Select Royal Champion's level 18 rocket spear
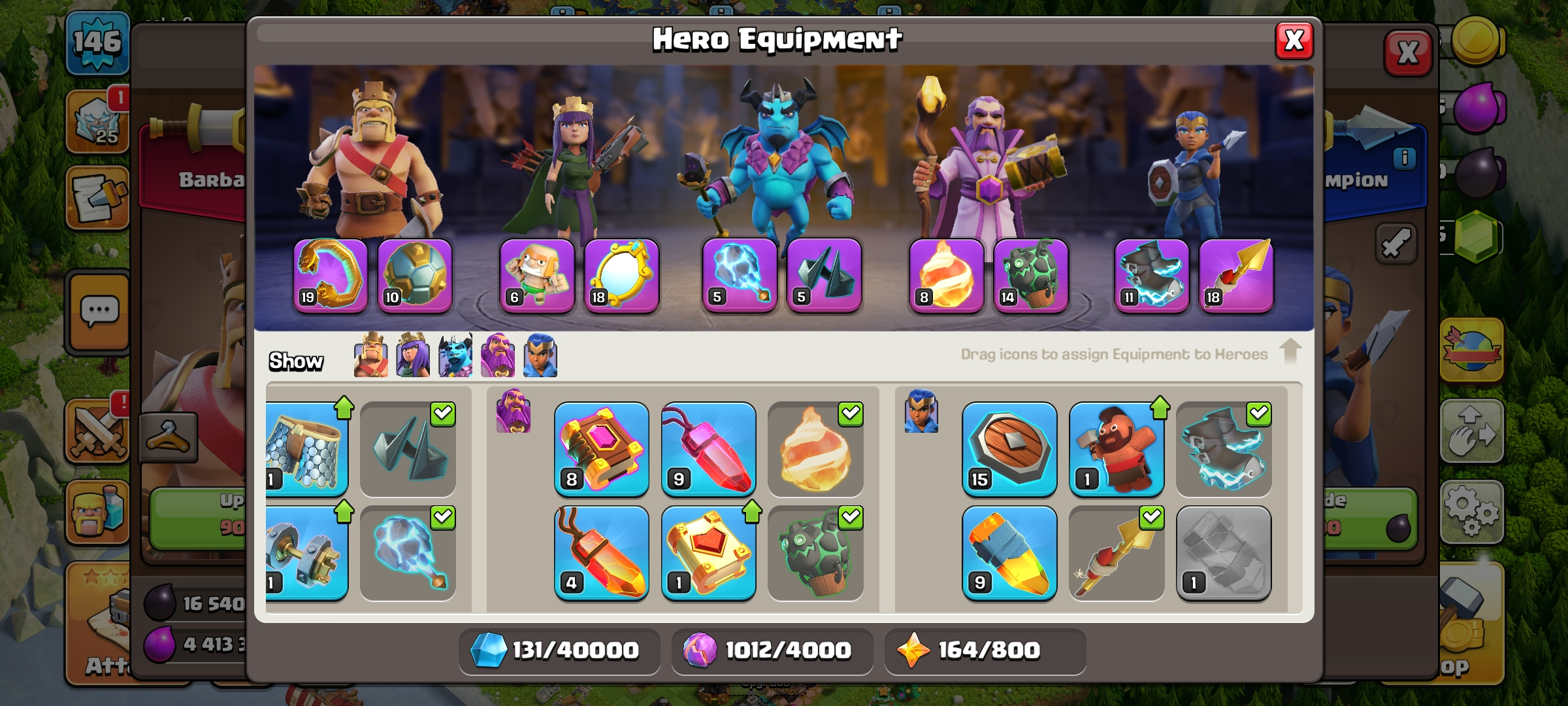 point(1236,275)
